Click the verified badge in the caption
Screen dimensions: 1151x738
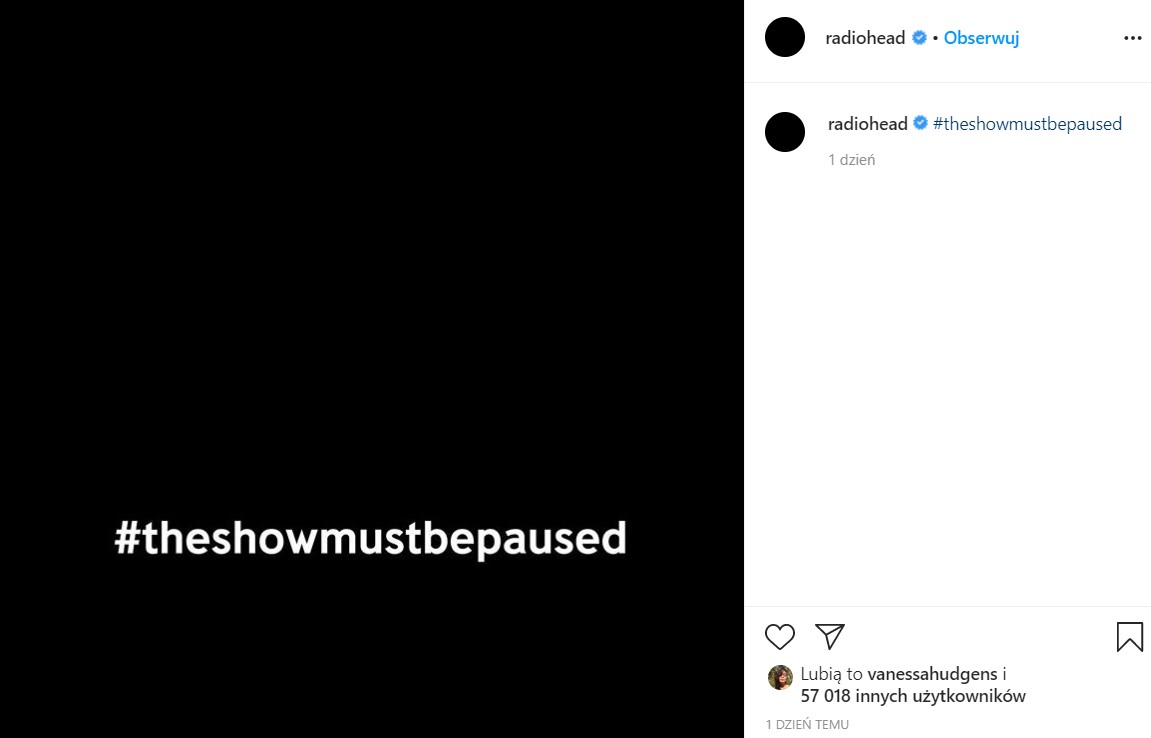(920, 124)
